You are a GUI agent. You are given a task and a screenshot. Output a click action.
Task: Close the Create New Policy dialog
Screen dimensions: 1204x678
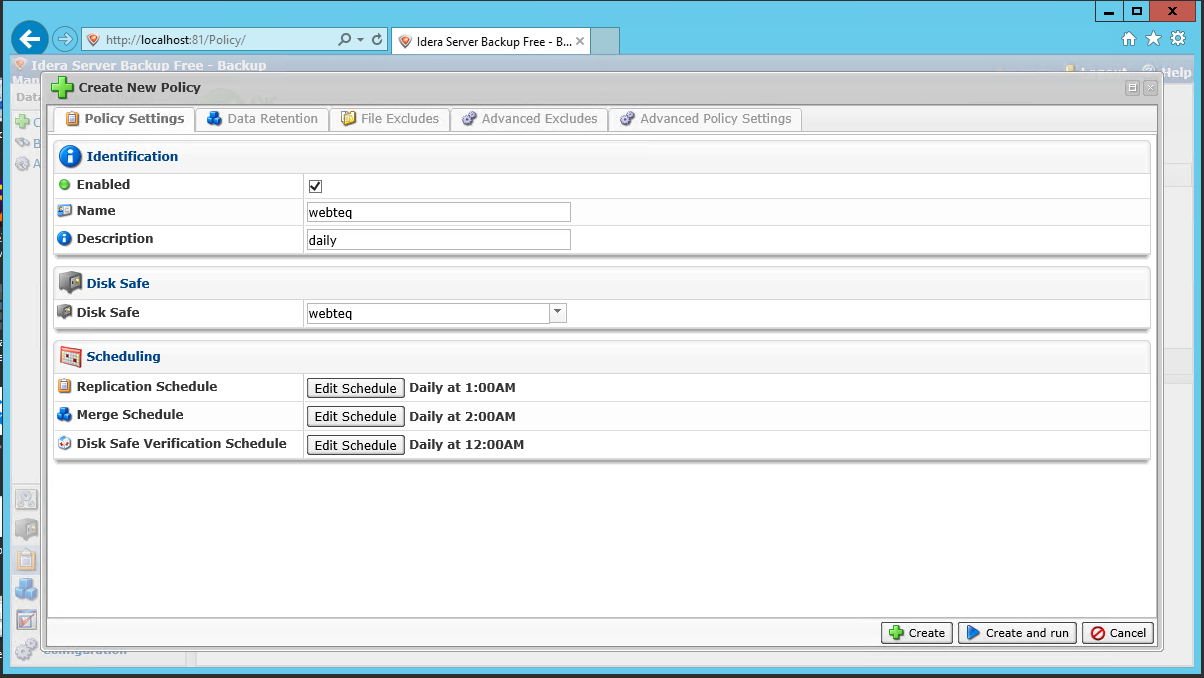click(x=1150, y=88)
